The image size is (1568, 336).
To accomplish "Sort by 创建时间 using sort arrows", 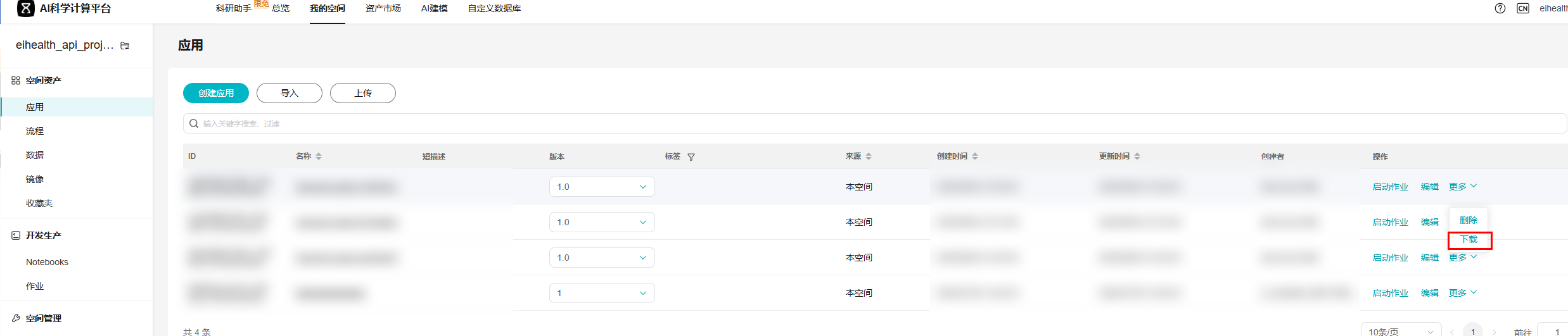I will pyautogui.click(x=975, y=156).
